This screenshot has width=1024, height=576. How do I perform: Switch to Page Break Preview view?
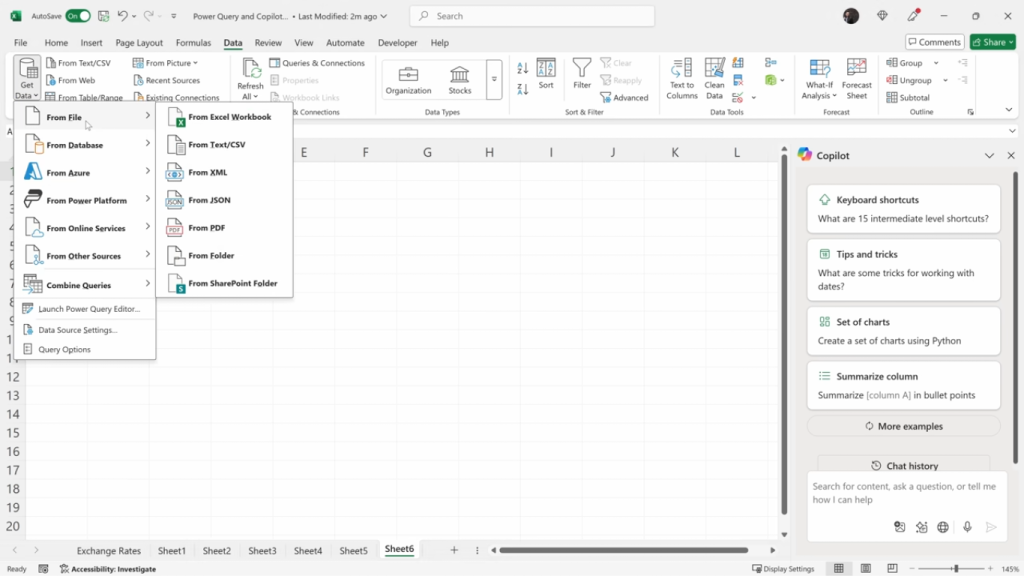(894, 568)
